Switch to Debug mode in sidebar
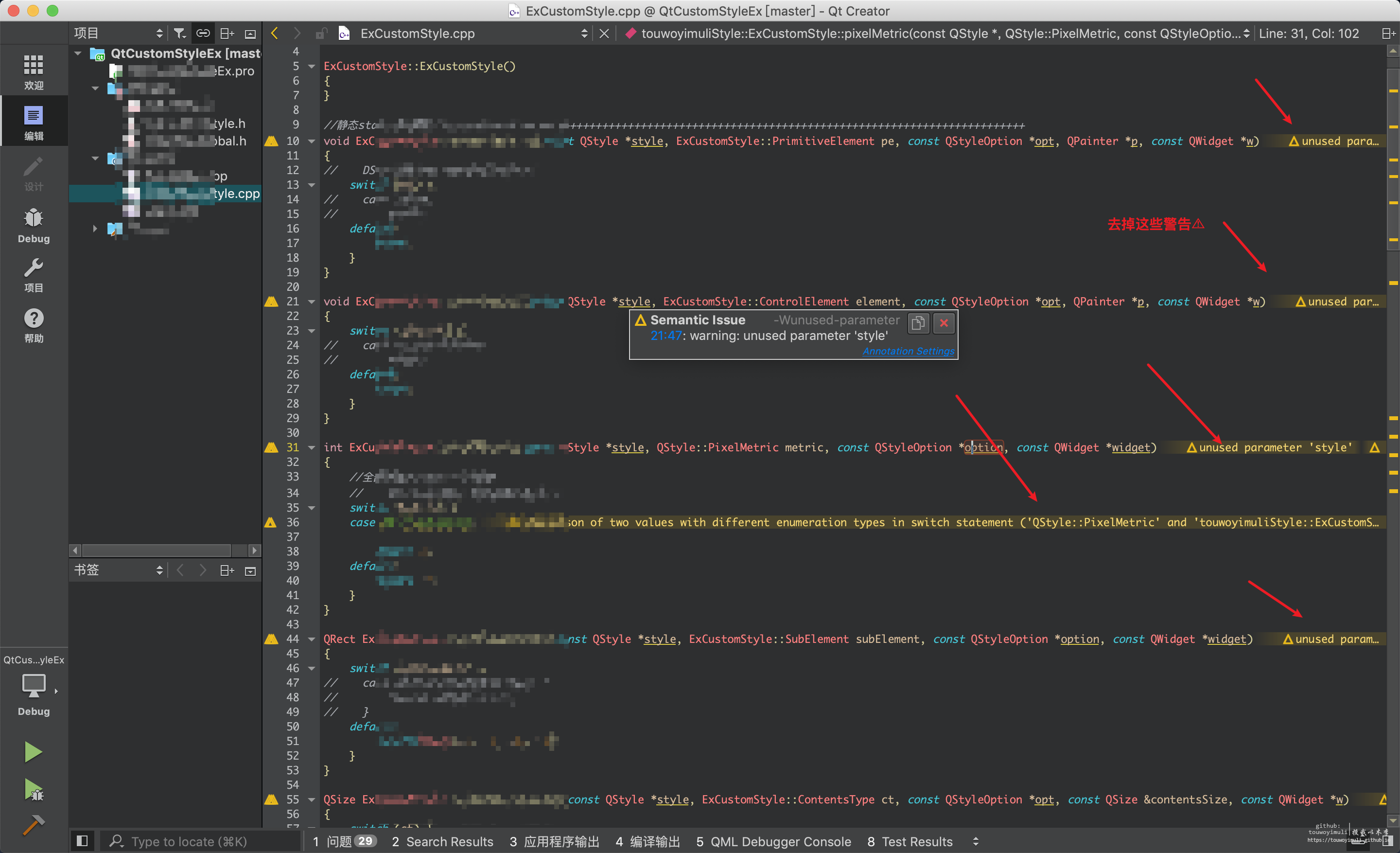This screenshot has height=853, width=1400. coord(34,225)
